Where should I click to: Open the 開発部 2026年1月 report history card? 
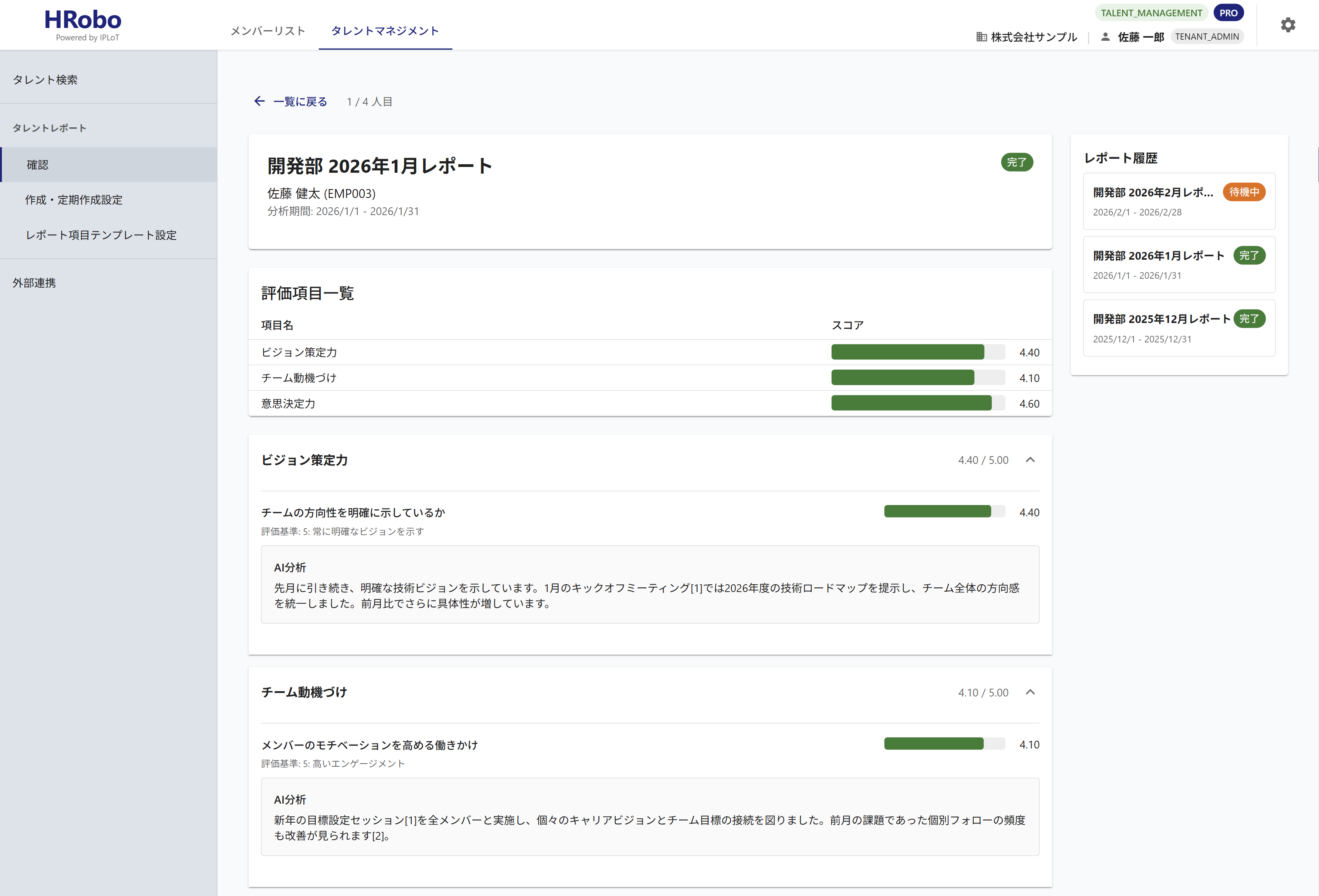(x=1179, y=264)
